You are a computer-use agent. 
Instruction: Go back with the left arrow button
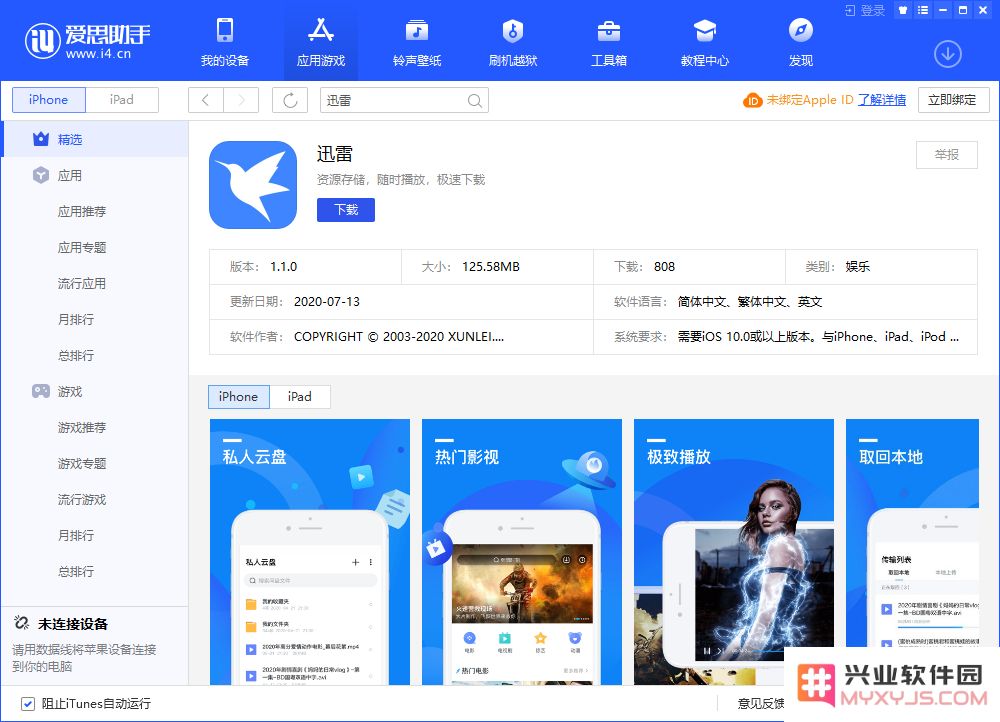click(205, 100)
